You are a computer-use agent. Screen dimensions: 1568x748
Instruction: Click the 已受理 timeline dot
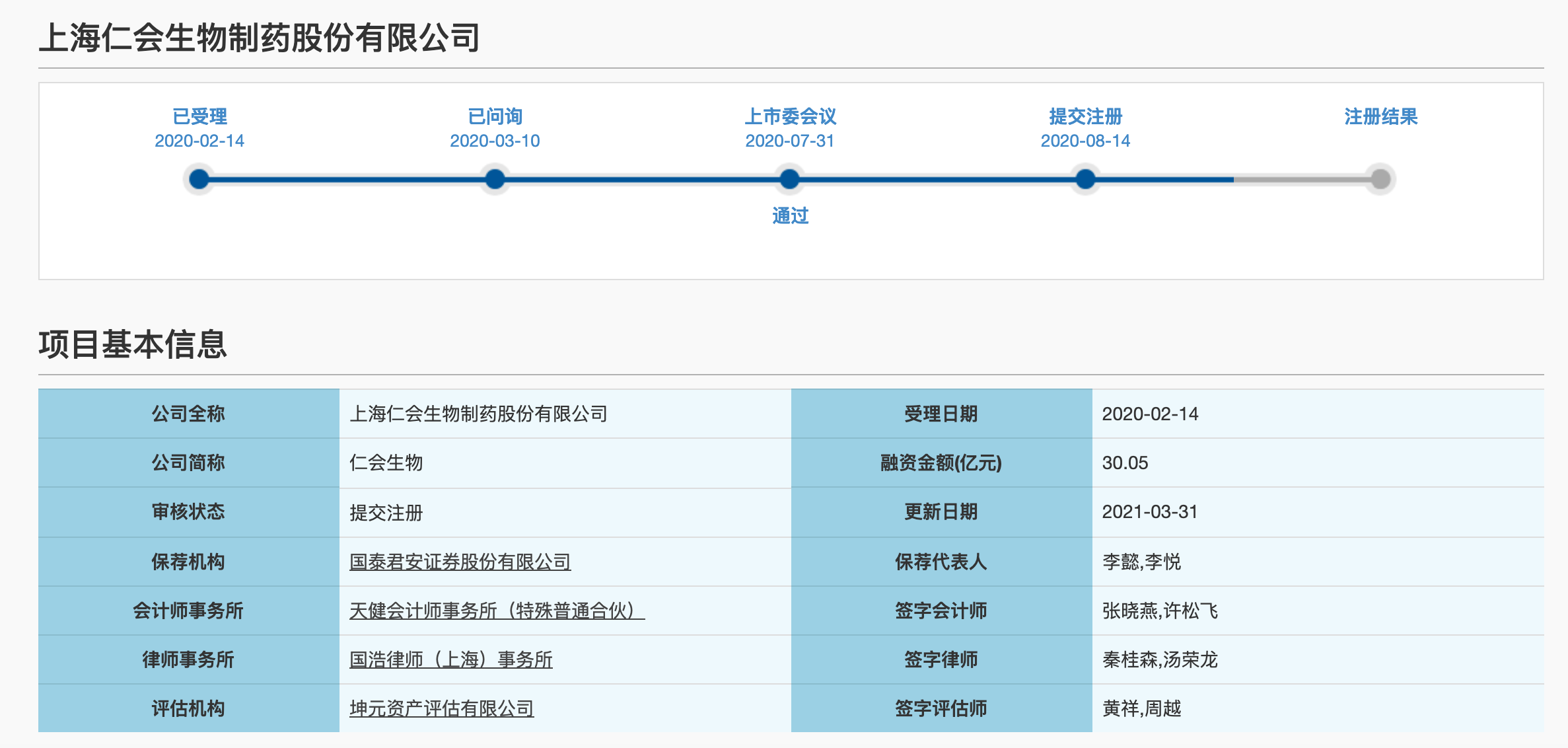coord(199,179)
